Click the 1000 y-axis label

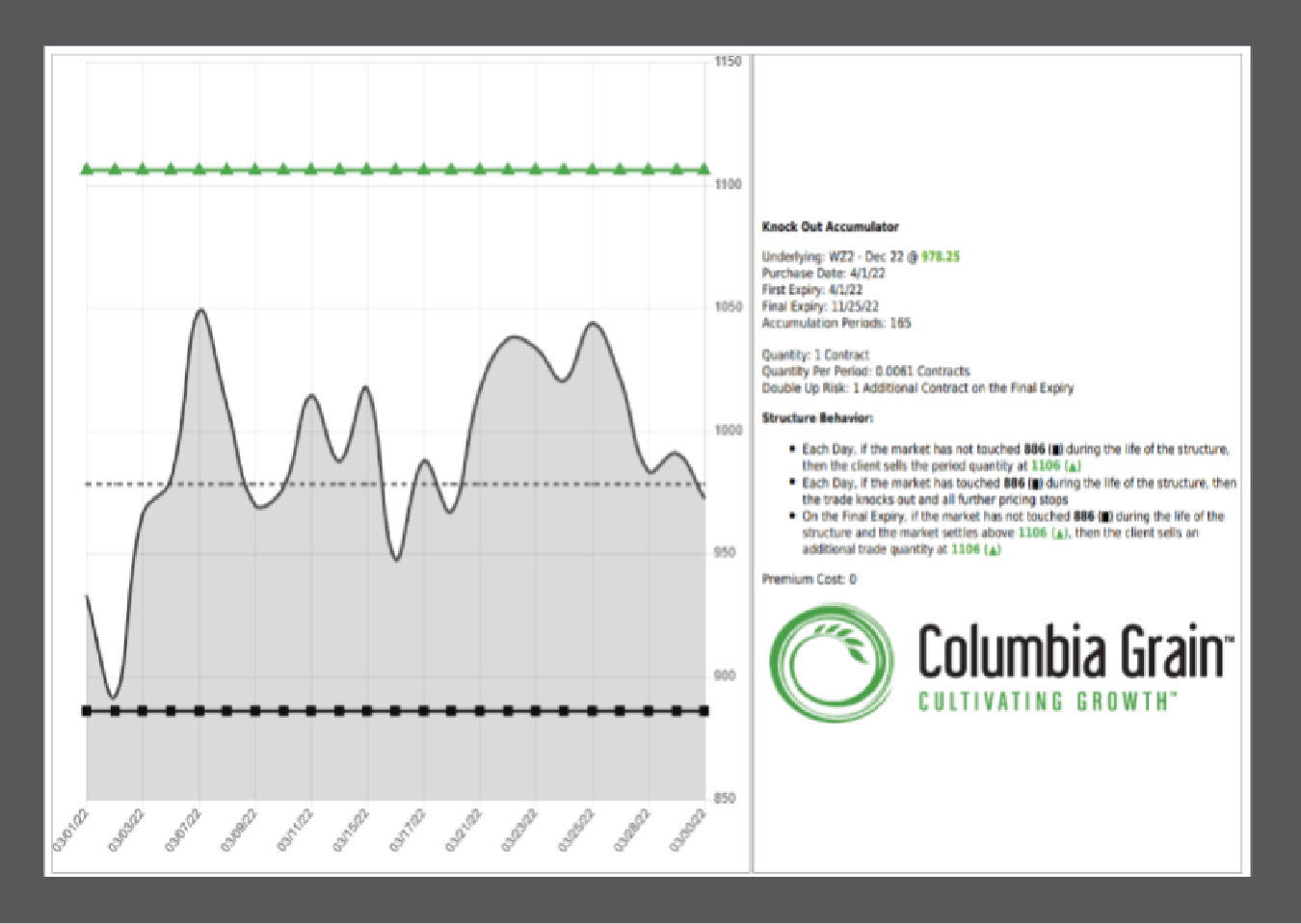728,430
